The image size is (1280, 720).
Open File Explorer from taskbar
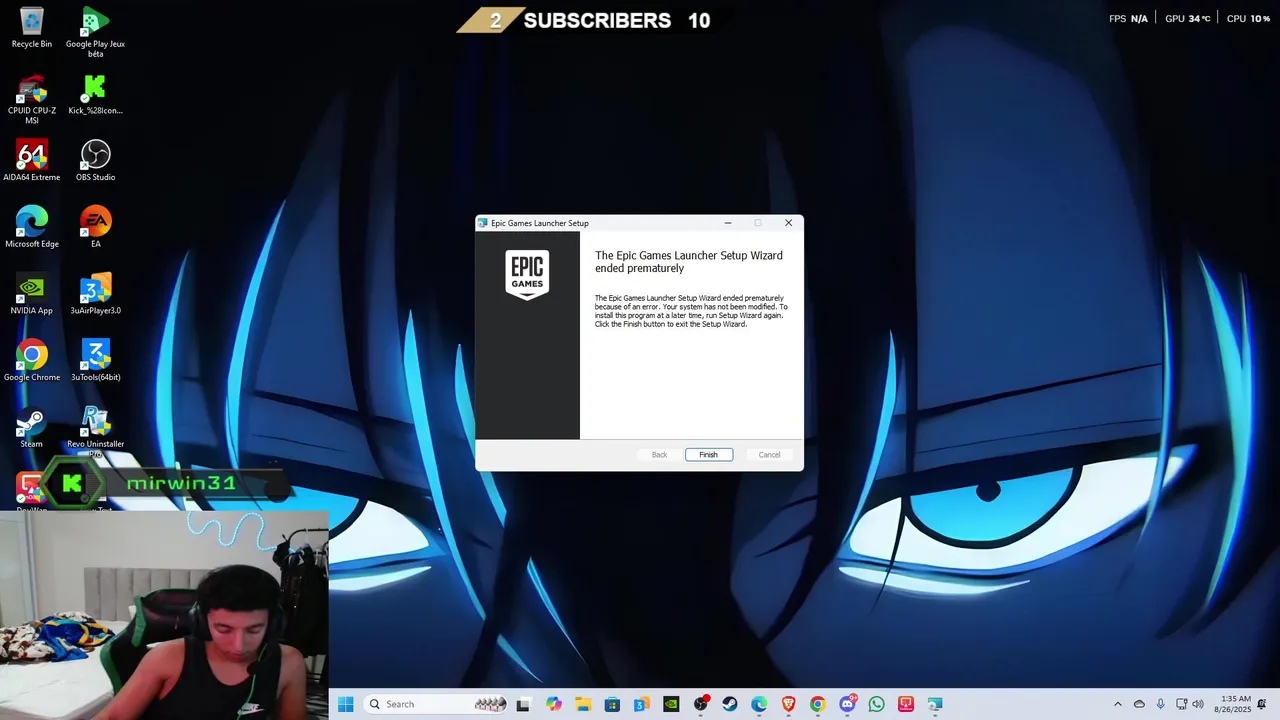583,704
